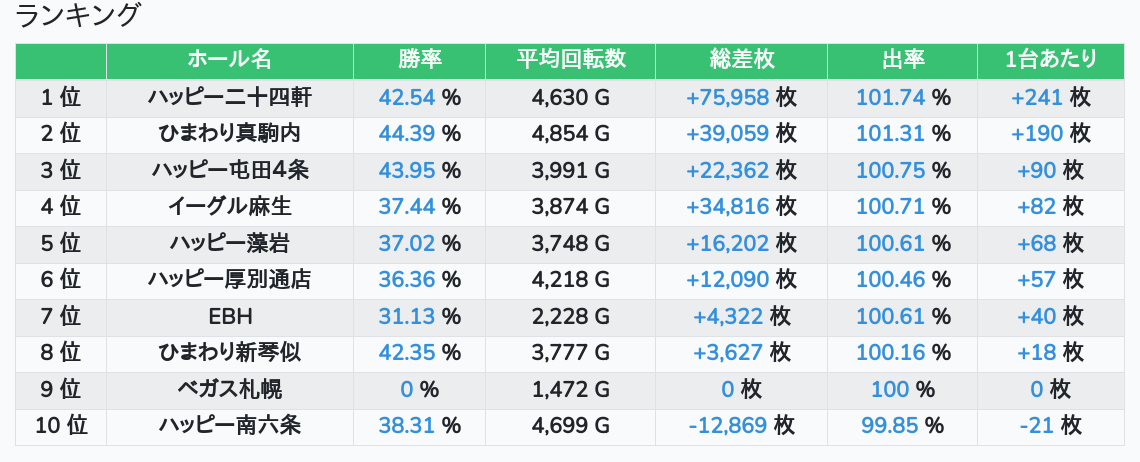Image resolution: width=1140 pixels, height=462 pixels.
Task: Open the +75,958 total difference link
Action: [727, 97]
